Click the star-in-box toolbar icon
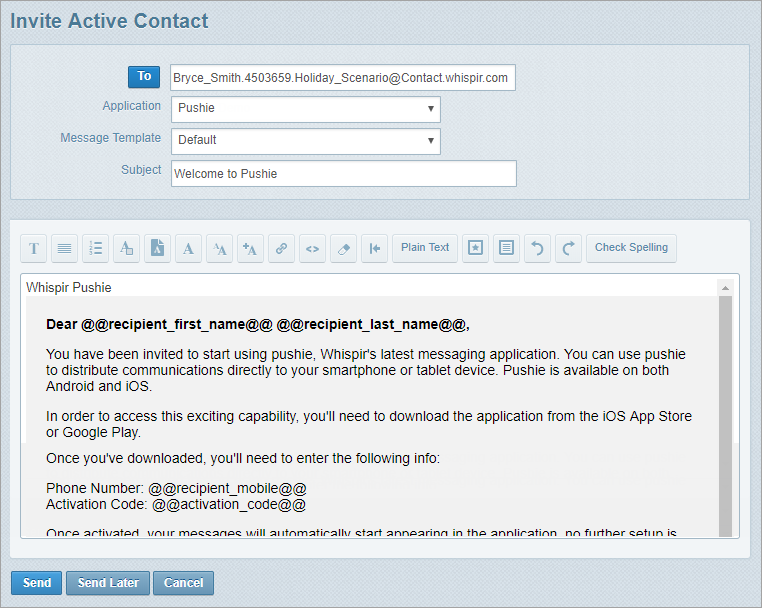 [475, 248]
